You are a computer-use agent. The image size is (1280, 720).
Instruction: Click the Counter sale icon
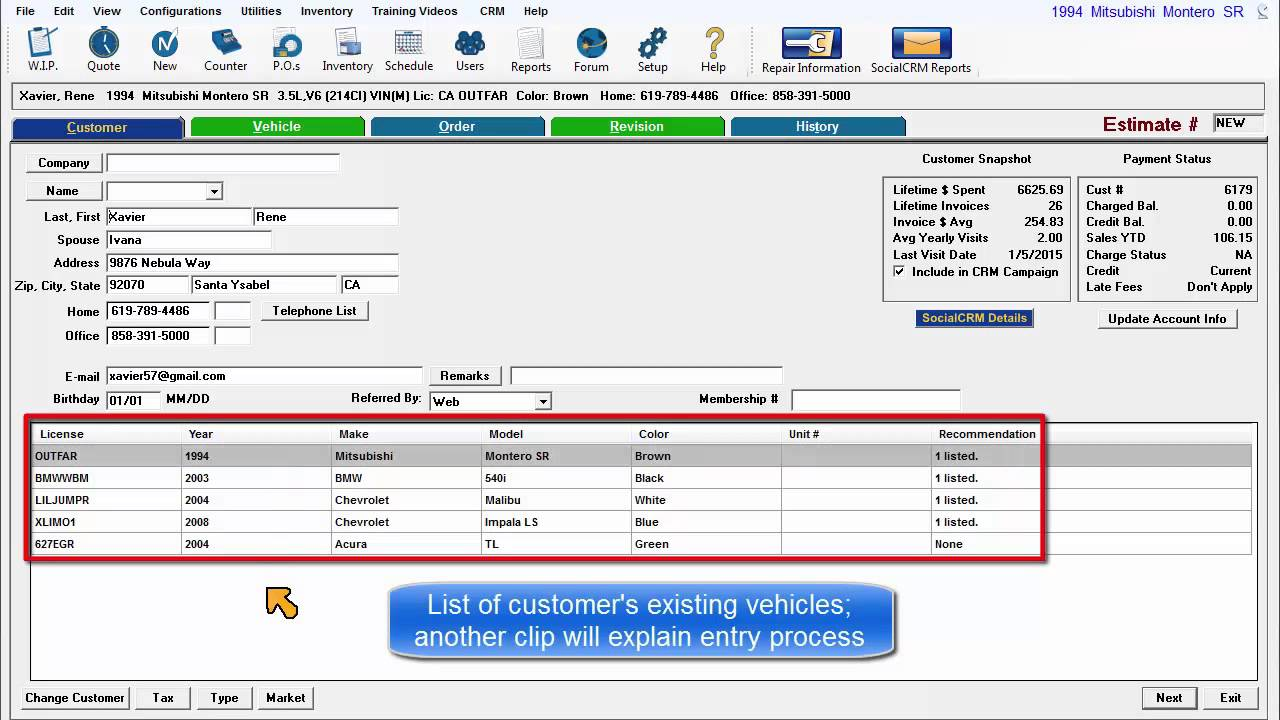(x=225, y=50)
